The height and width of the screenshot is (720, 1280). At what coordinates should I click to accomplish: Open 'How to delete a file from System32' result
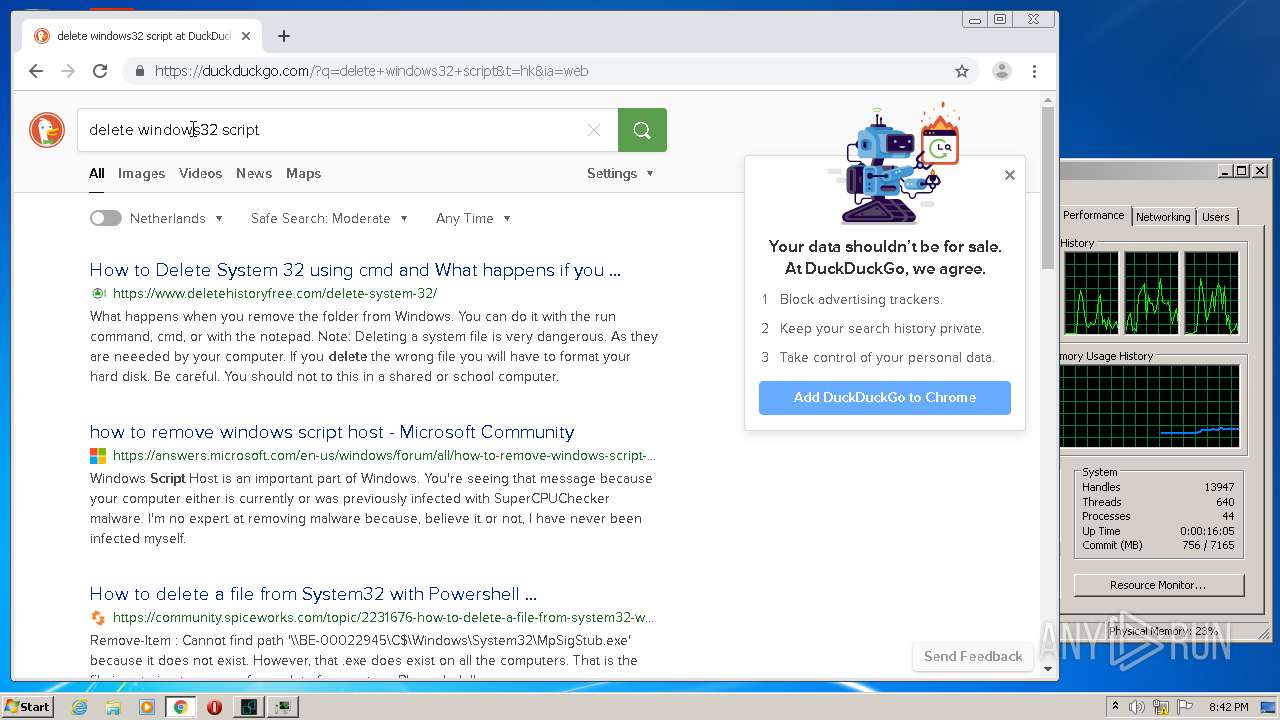313,594
